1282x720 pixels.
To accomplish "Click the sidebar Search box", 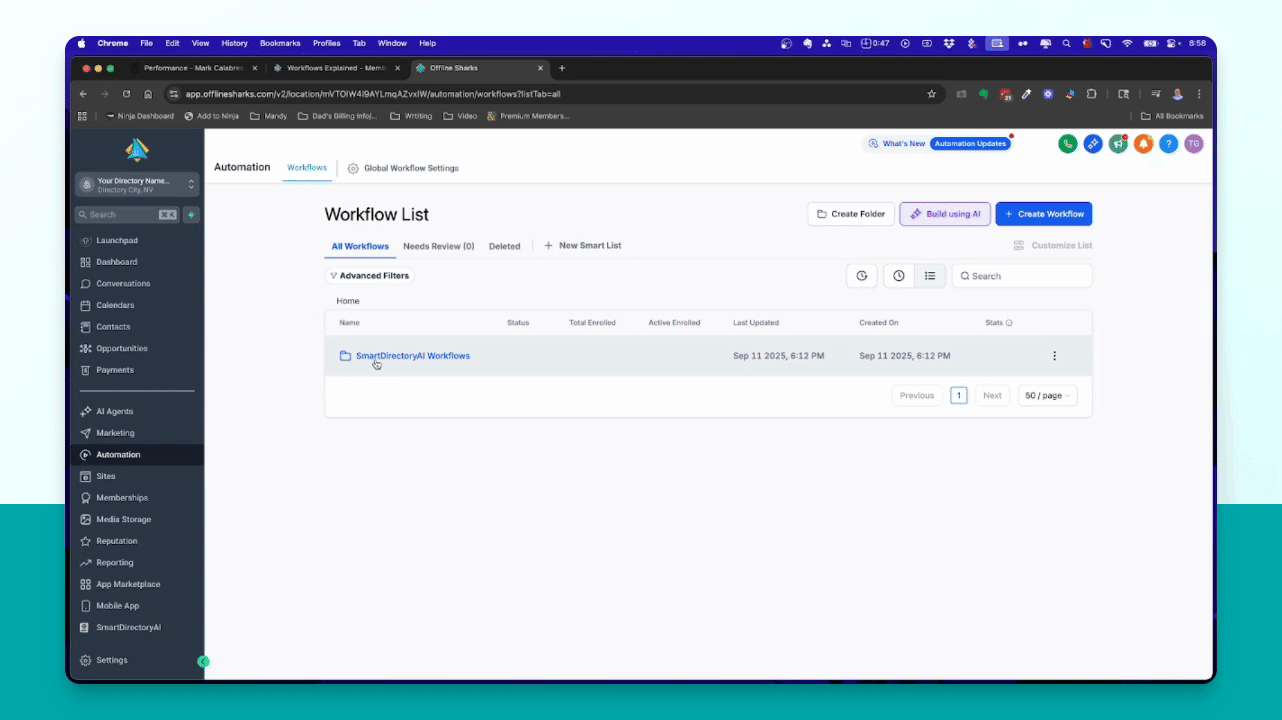I will [127, 215].
